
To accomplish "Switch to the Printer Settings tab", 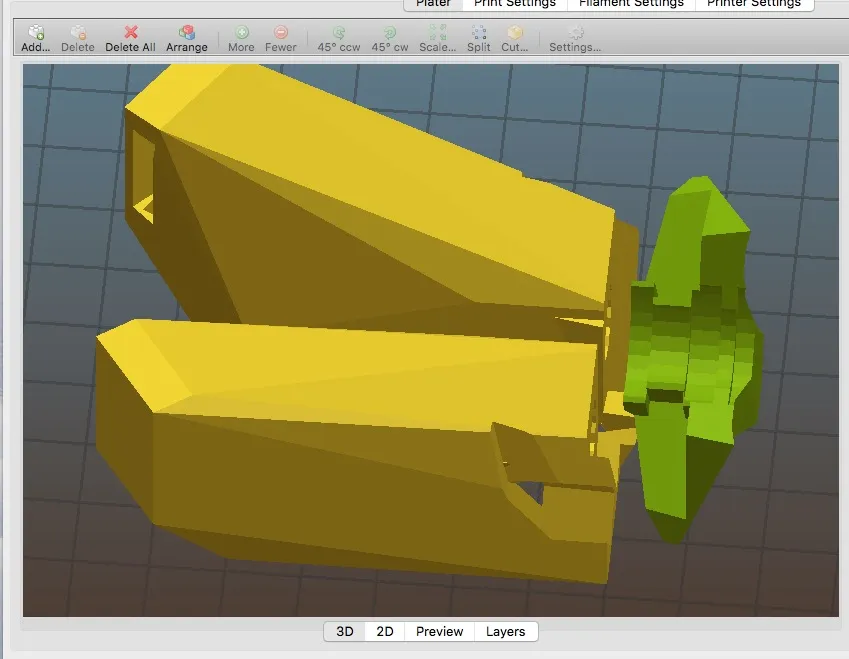I will tap(754, 4).
